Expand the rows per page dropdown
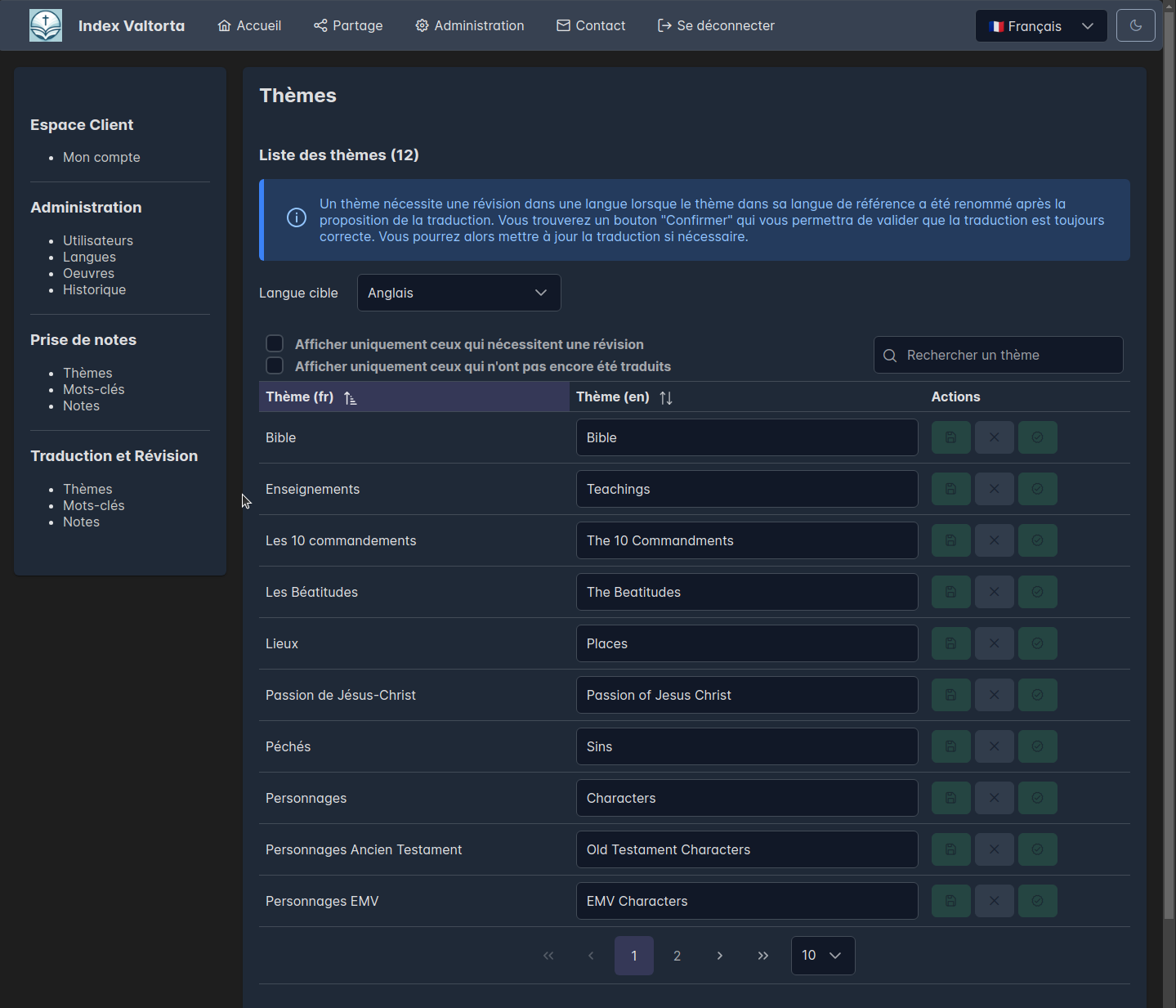 822,956
